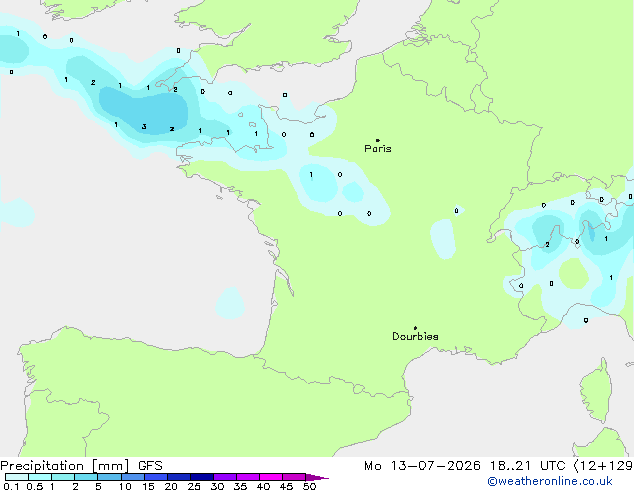Click the 0.5–1 mm legend color swatch
Screen dimensions: 634x490
pos(40,477)
